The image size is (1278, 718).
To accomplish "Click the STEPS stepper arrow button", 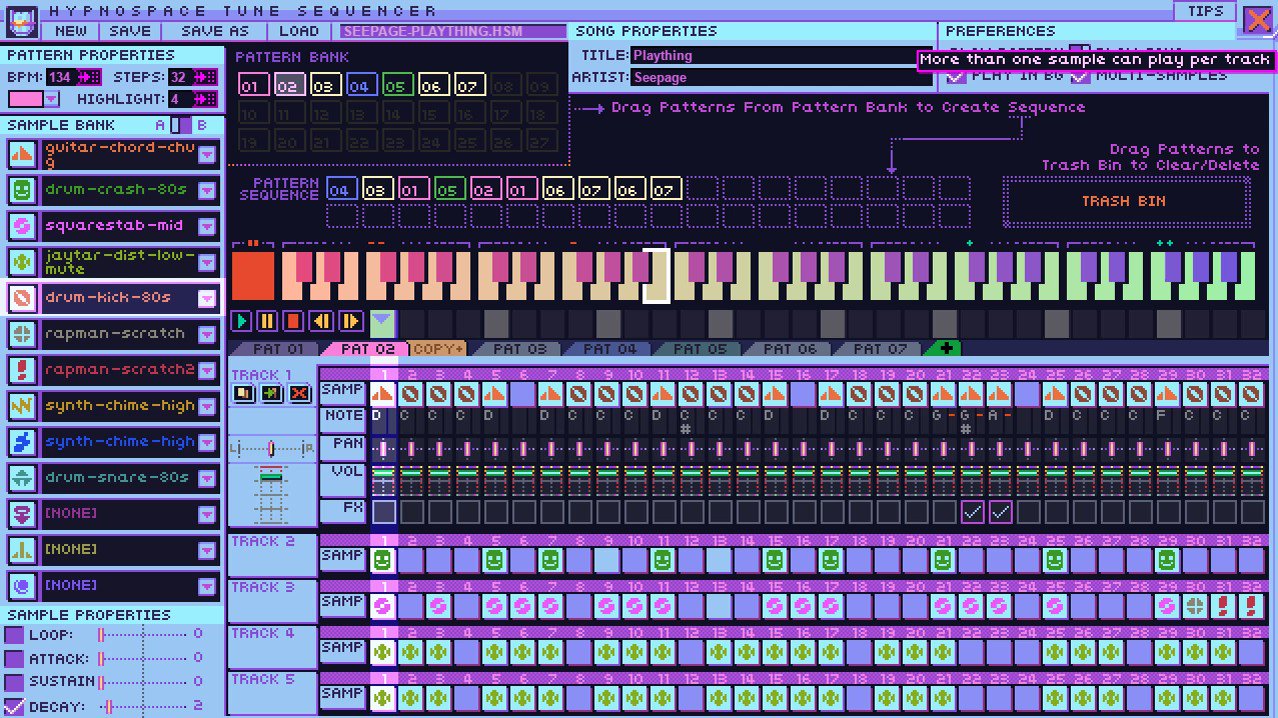I will pos(206,77).
